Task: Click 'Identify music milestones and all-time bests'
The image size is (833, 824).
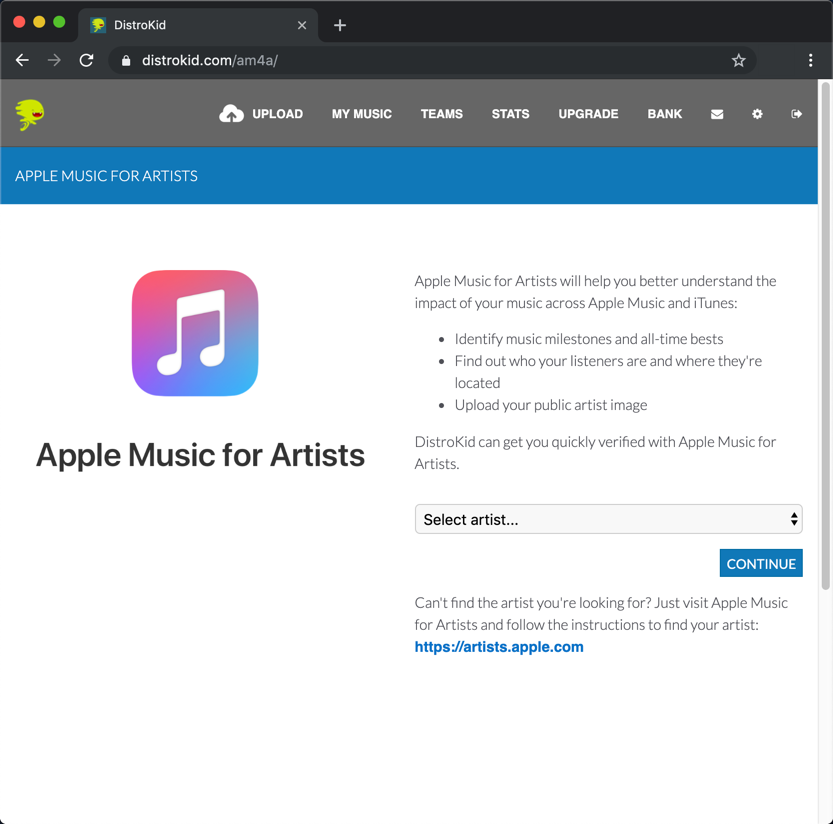Action: [589, 339]
